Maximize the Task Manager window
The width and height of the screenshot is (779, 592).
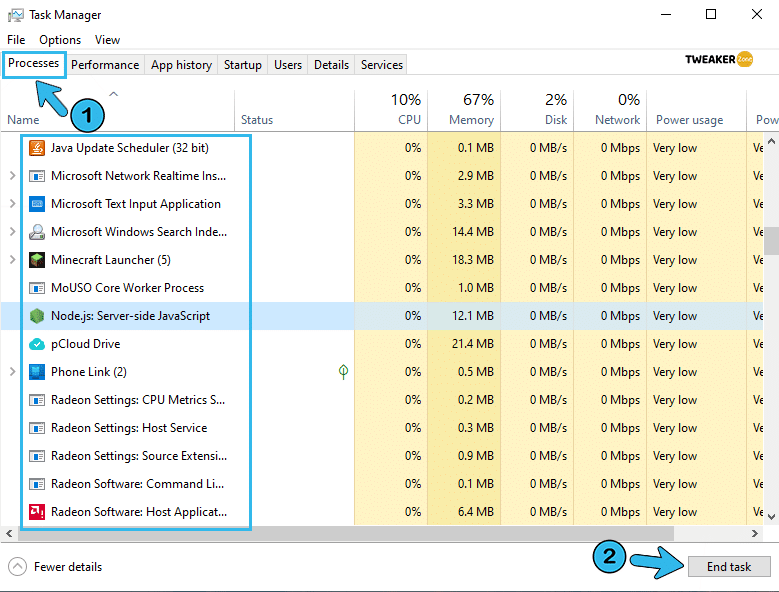tap(711, 14)
